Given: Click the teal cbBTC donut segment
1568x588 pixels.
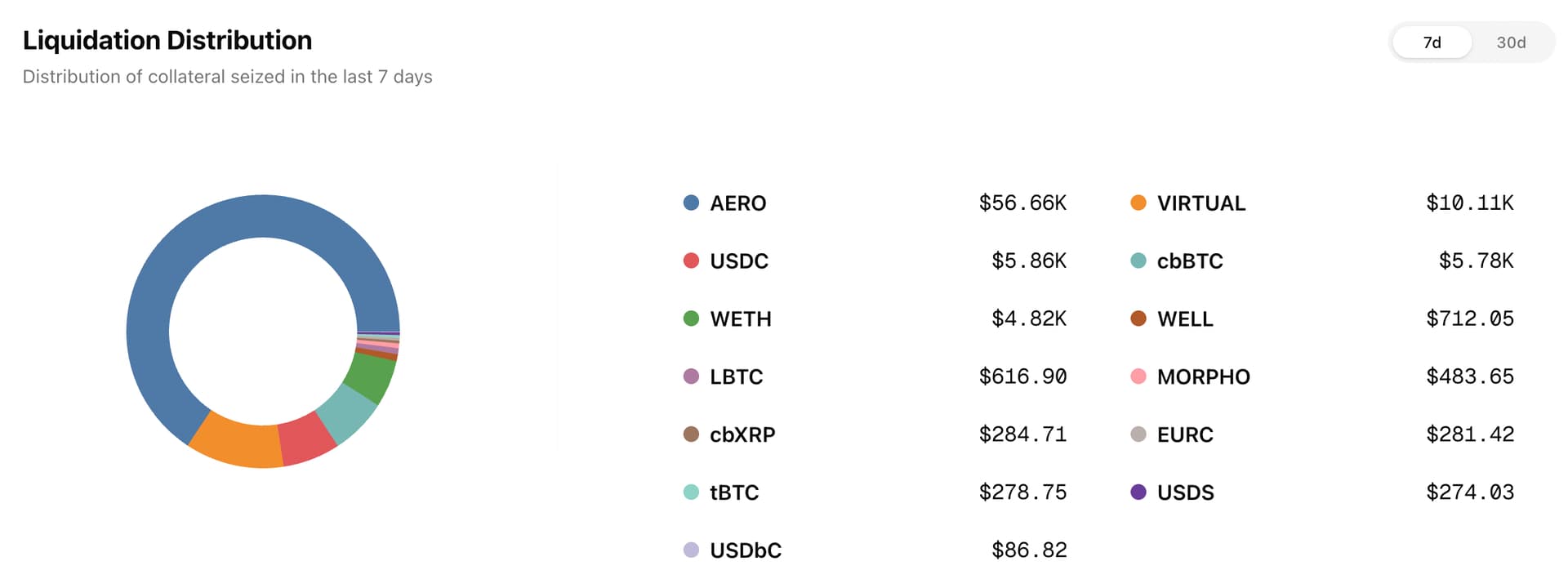Looking at the screenshot, I should point(349,412).
